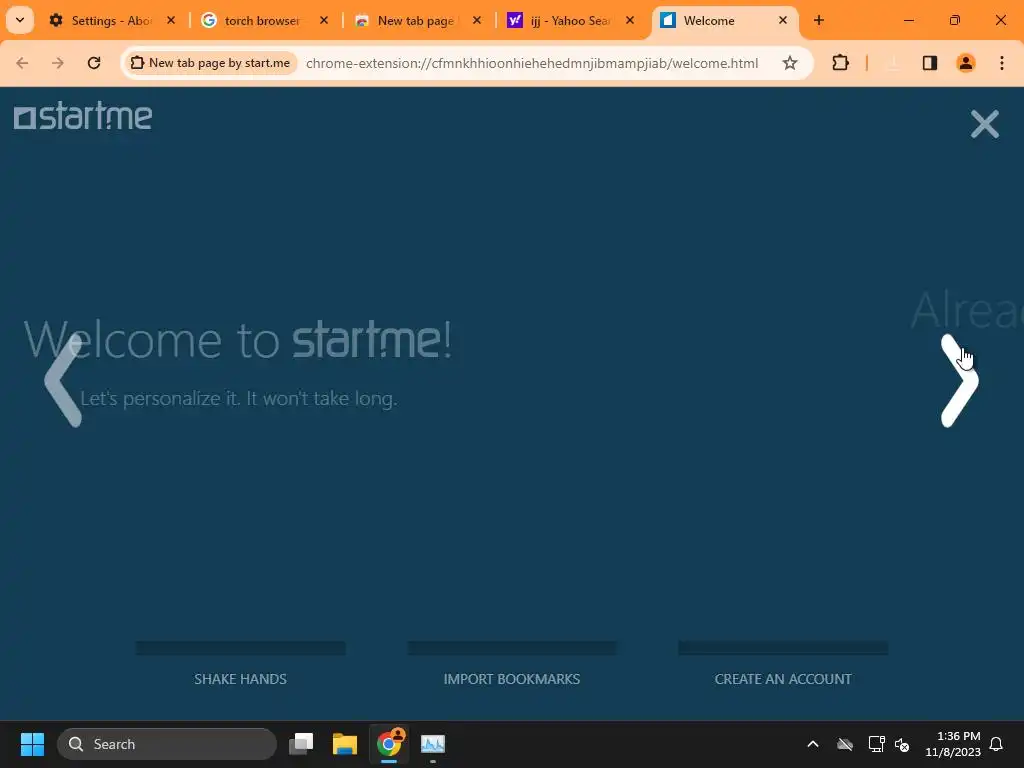Switch to the ijj - Yahoo Search tab
Screen dimensions: 1024x768
coord(569,21)
